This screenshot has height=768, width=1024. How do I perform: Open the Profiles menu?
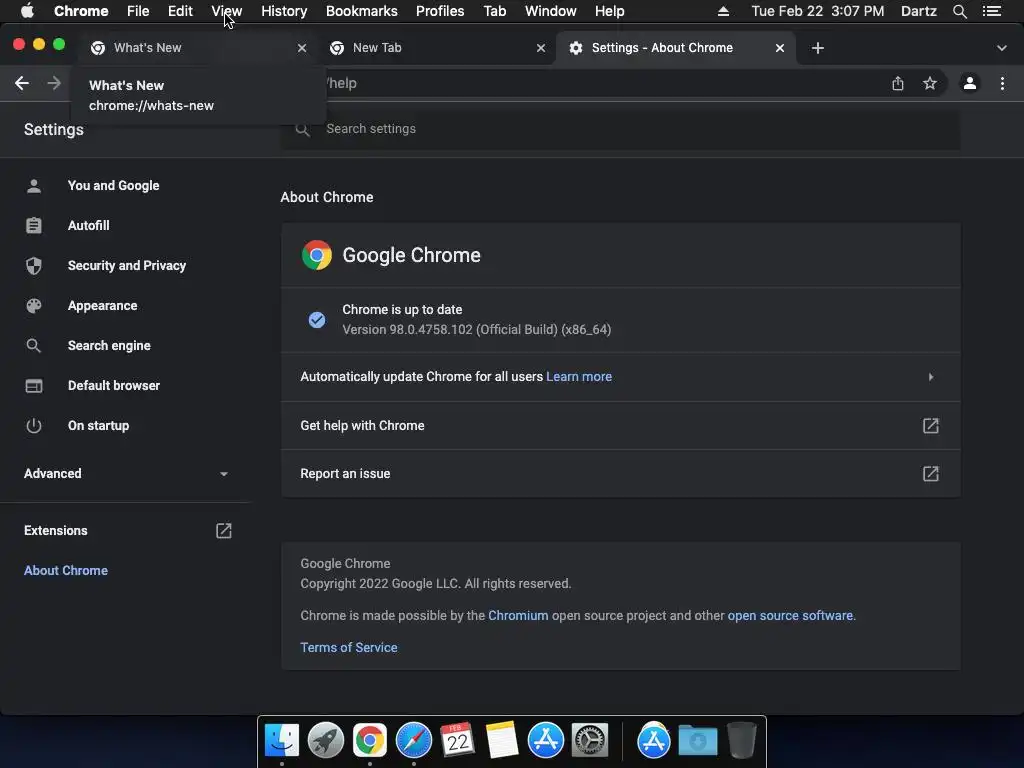(x=440, y=11)
